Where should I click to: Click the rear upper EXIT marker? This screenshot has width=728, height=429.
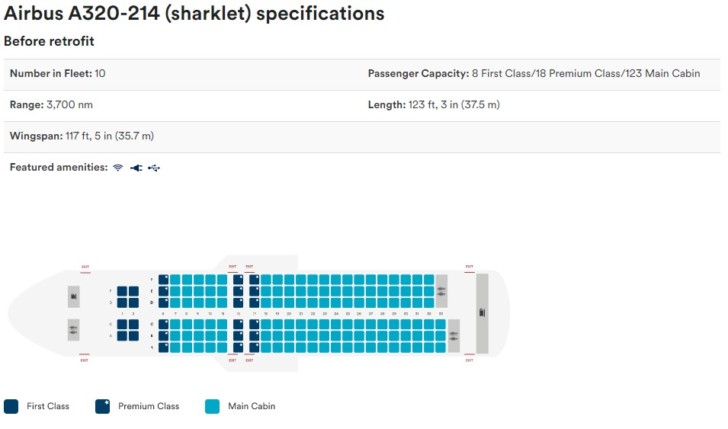pos(469,267)
